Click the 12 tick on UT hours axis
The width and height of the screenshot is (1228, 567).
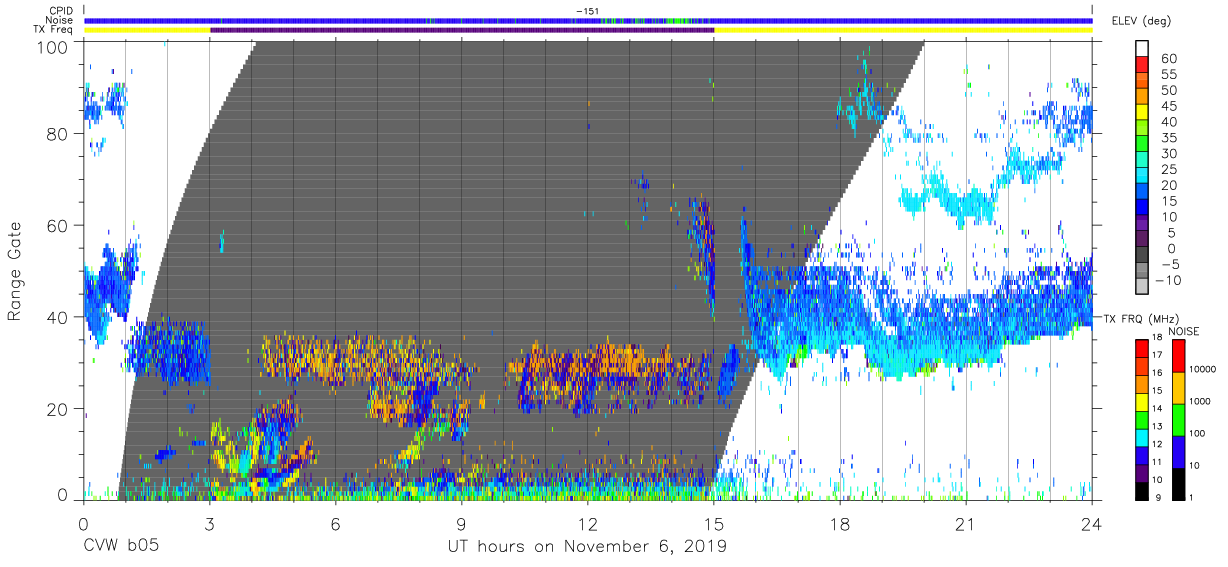coord(587,524)
